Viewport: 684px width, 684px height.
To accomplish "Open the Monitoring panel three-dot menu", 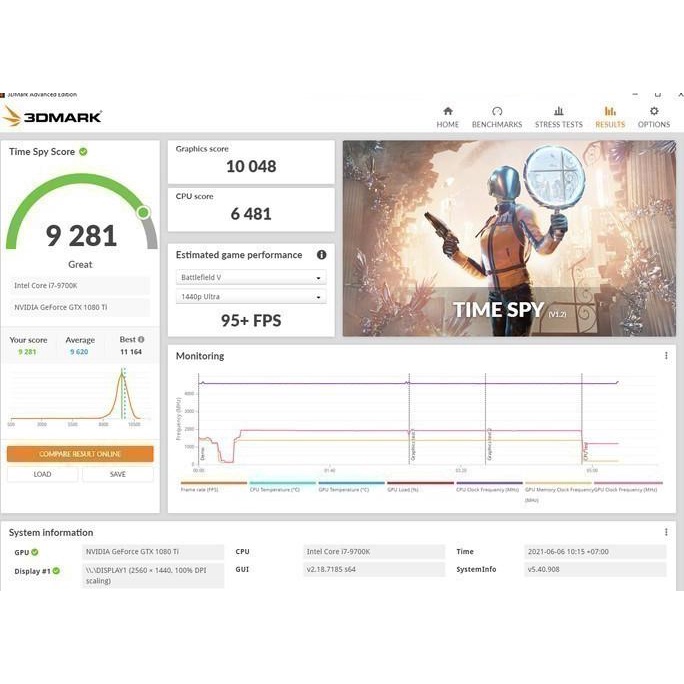I will (666, 356).
